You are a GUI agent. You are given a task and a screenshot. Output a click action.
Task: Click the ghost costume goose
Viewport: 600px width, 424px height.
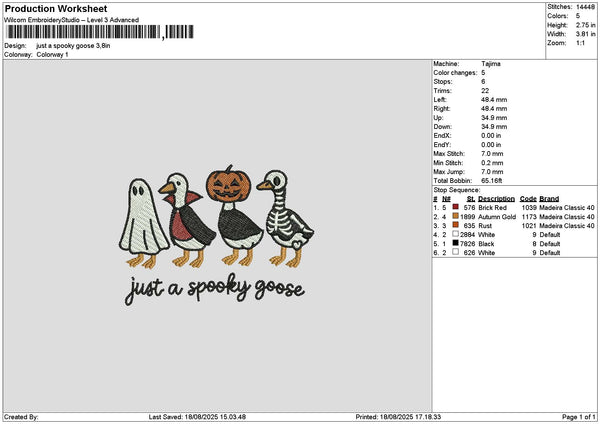pyautogui.click(x=144, y=223)
